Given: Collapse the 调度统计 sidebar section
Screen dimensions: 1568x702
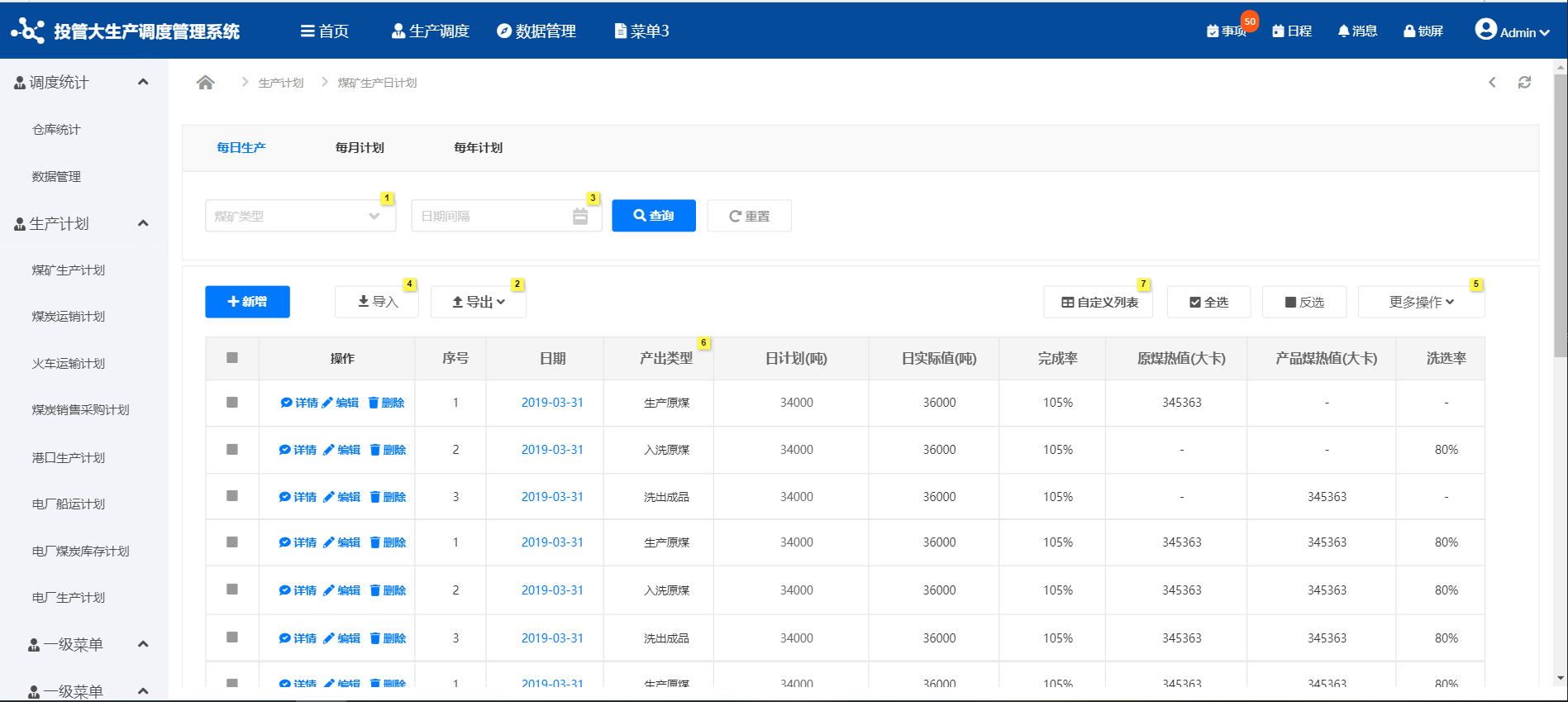Looking at the screenshot, I should pos(143,82).
